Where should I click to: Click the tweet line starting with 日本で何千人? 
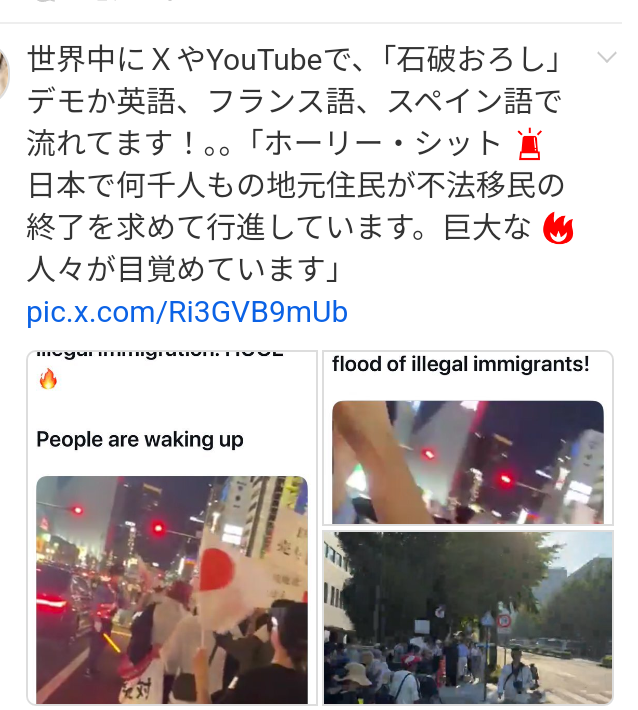[x=296, y=186]
